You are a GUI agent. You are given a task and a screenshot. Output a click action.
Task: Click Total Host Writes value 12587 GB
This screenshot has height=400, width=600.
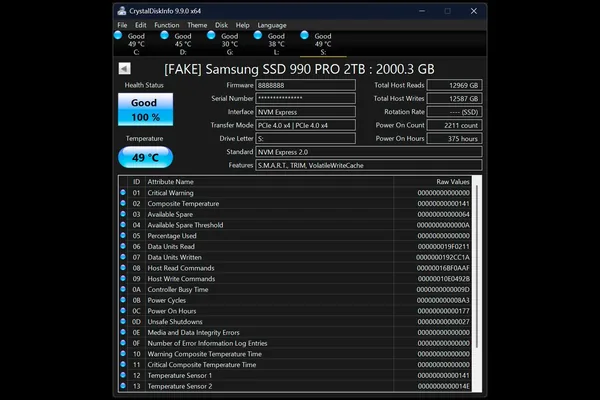pos(455,98)
